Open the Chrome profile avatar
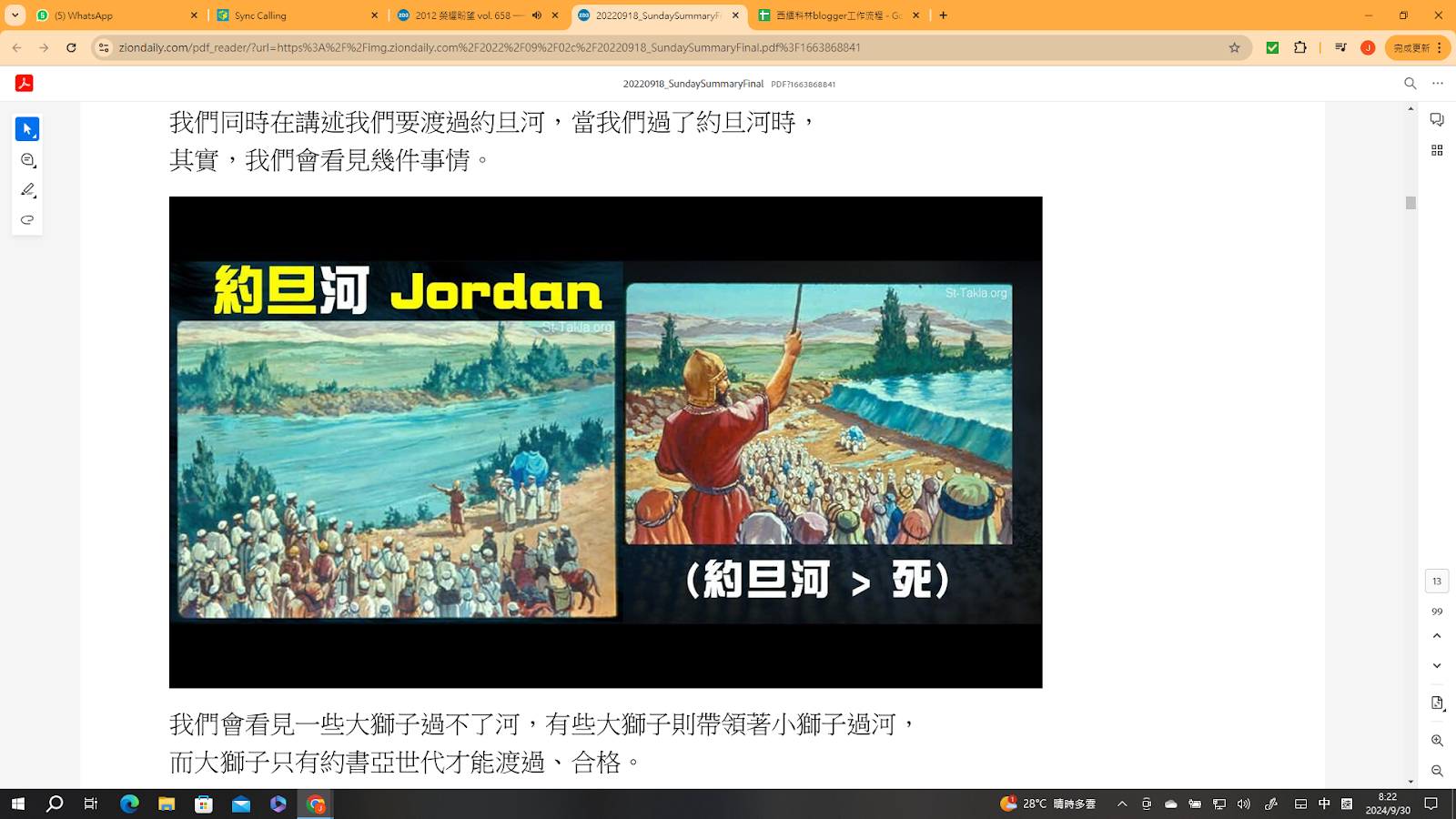The height and width of the screenshot is (819, 1456). click(1368, 47)
